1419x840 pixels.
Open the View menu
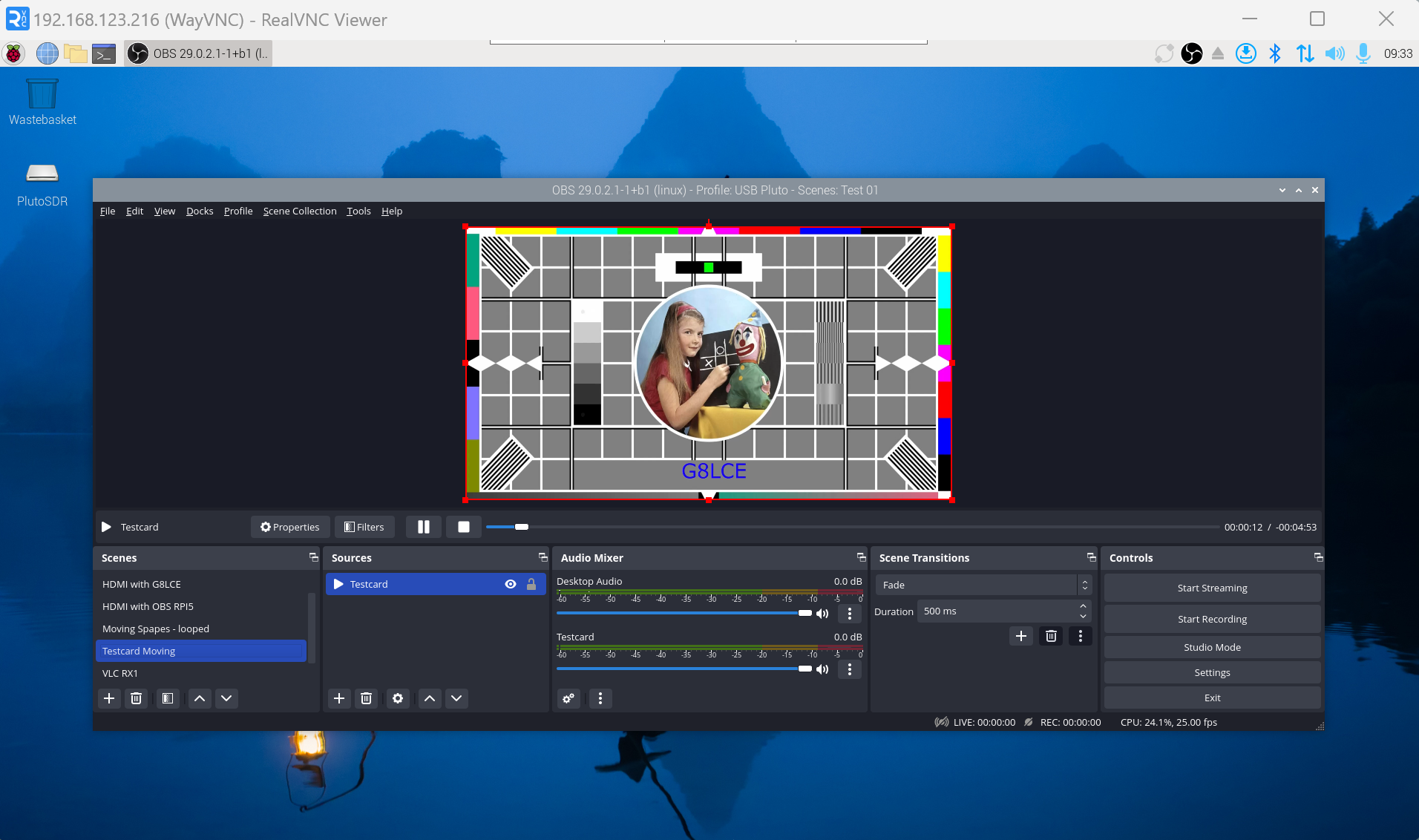coord(165,211)
